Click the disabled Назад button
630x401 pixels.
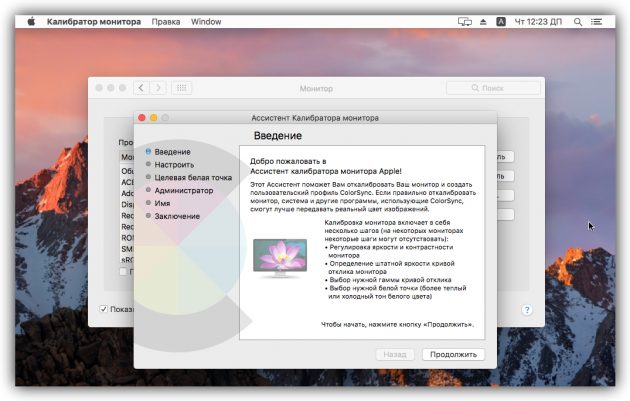pos(395,354)
